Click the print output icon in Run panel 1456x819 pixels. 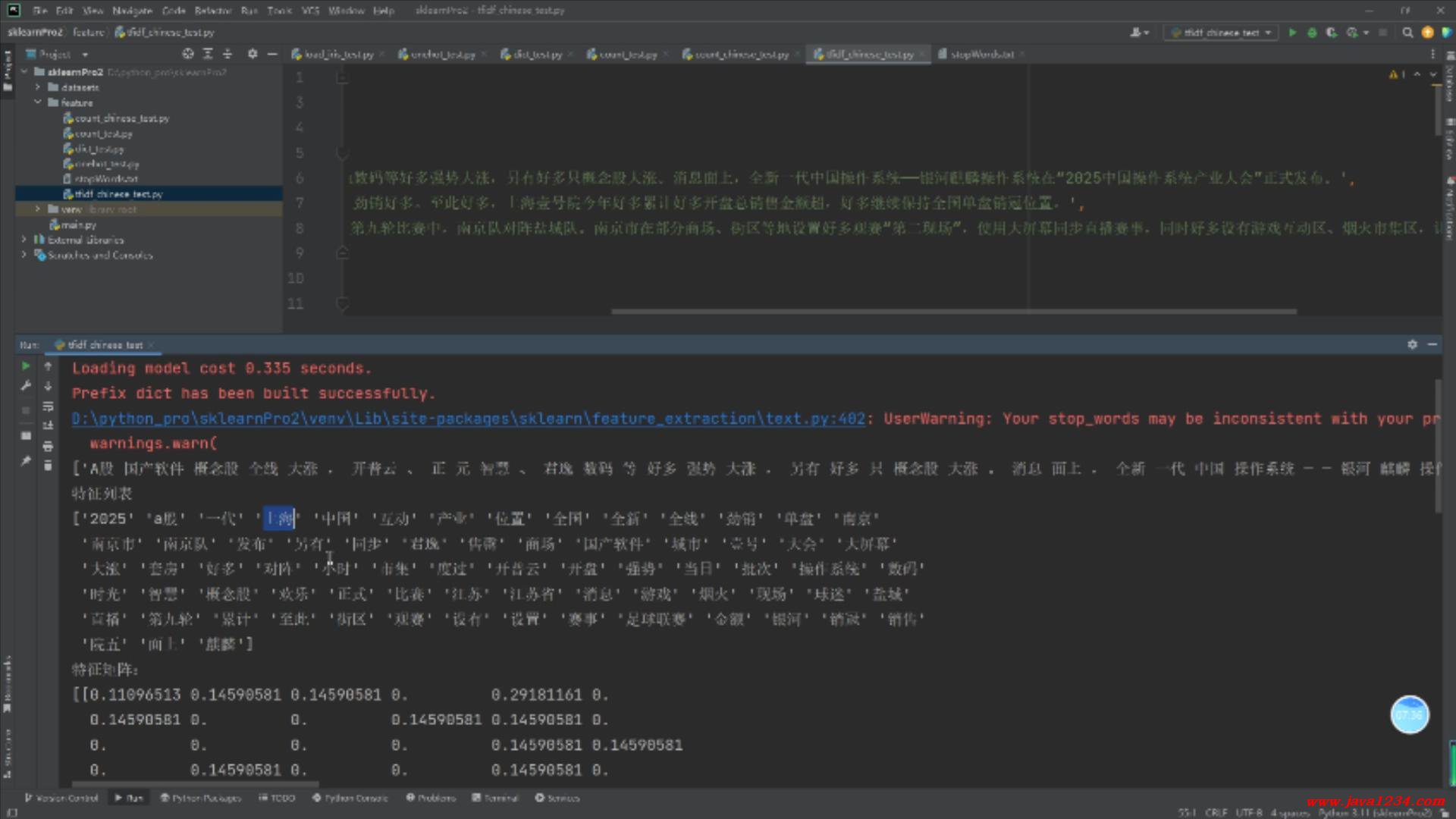48,446
